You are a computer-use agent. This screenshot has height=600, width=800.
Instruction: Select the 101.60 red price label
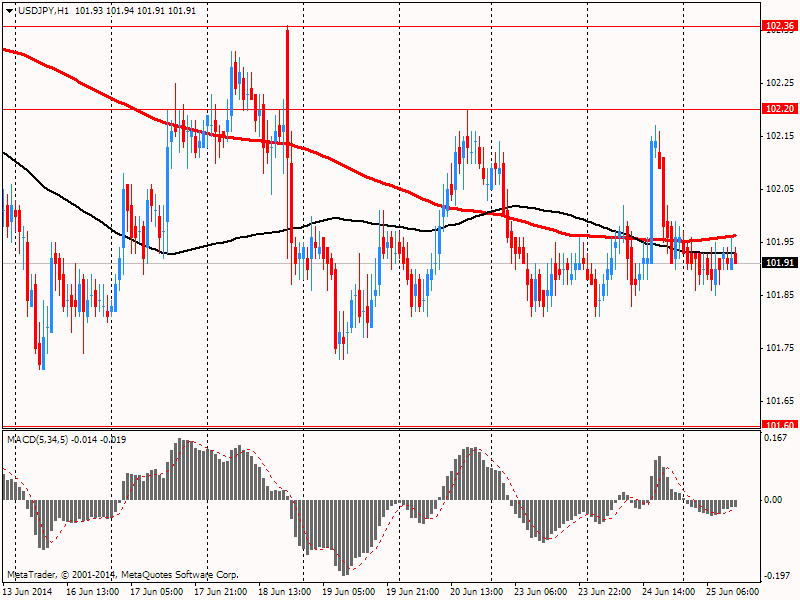[x=780, y=424]
